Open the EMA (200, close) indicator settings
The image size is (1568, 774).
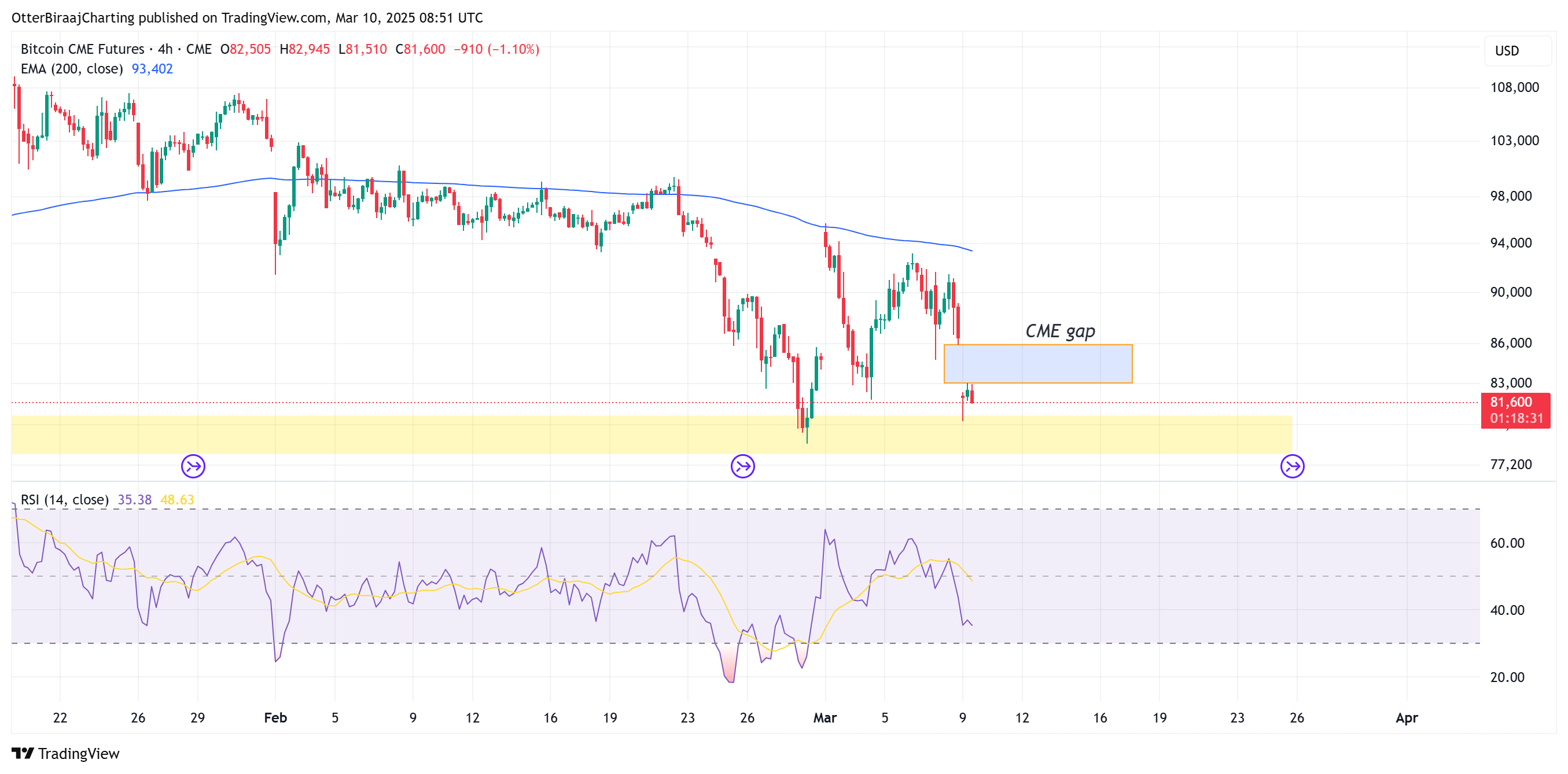pos(73,69)
